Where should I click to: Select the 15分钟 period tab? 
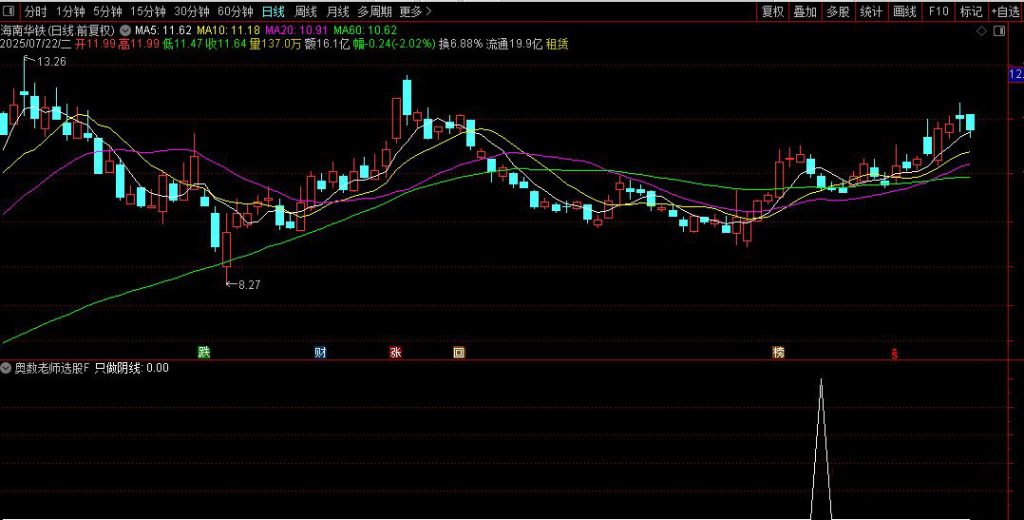pos(148,12)
